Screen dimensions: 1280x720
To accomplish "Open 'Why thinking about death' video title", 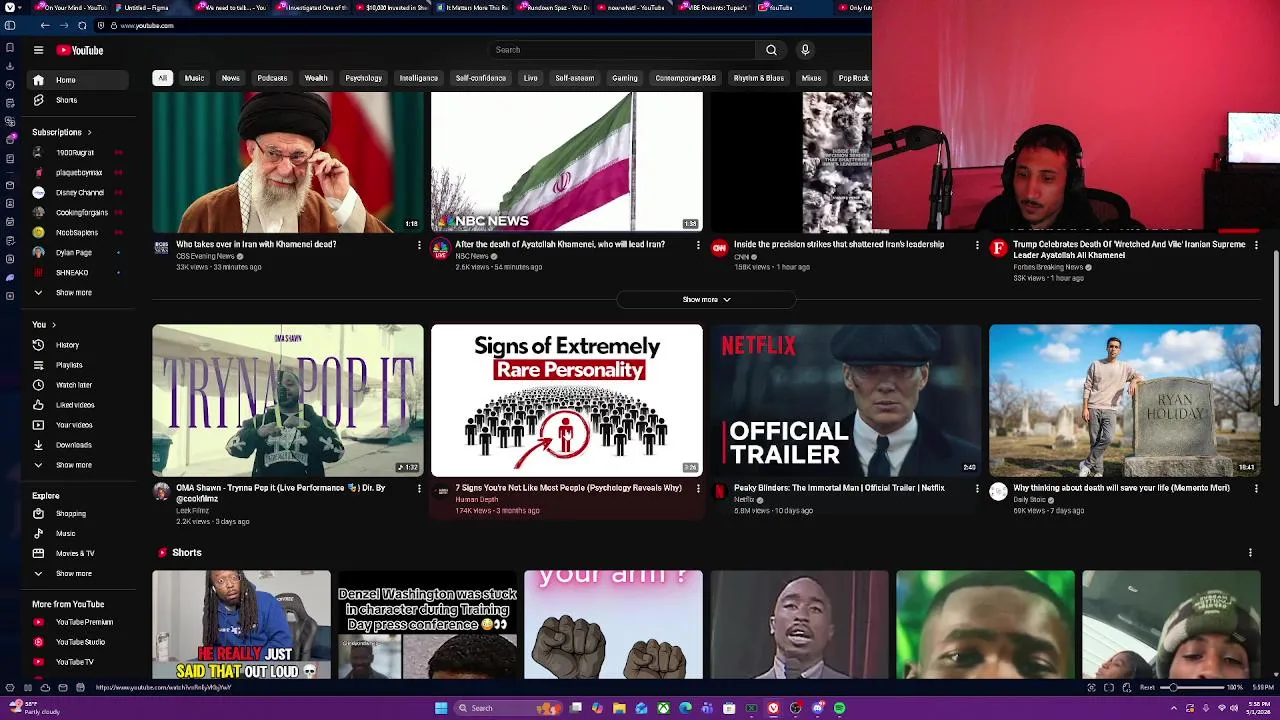I will pyautogui.click(x=1121, y=488).
